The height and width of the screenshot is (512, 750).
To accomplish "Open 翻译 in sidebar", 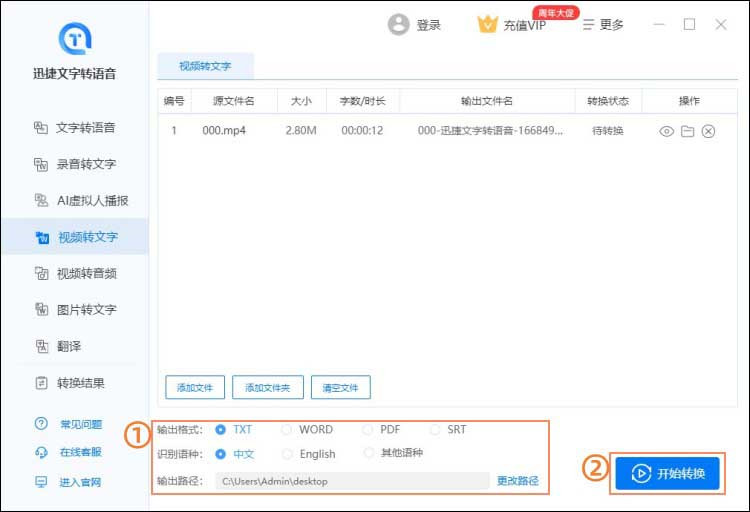I will pyautogui.click(x=75, y=346).
